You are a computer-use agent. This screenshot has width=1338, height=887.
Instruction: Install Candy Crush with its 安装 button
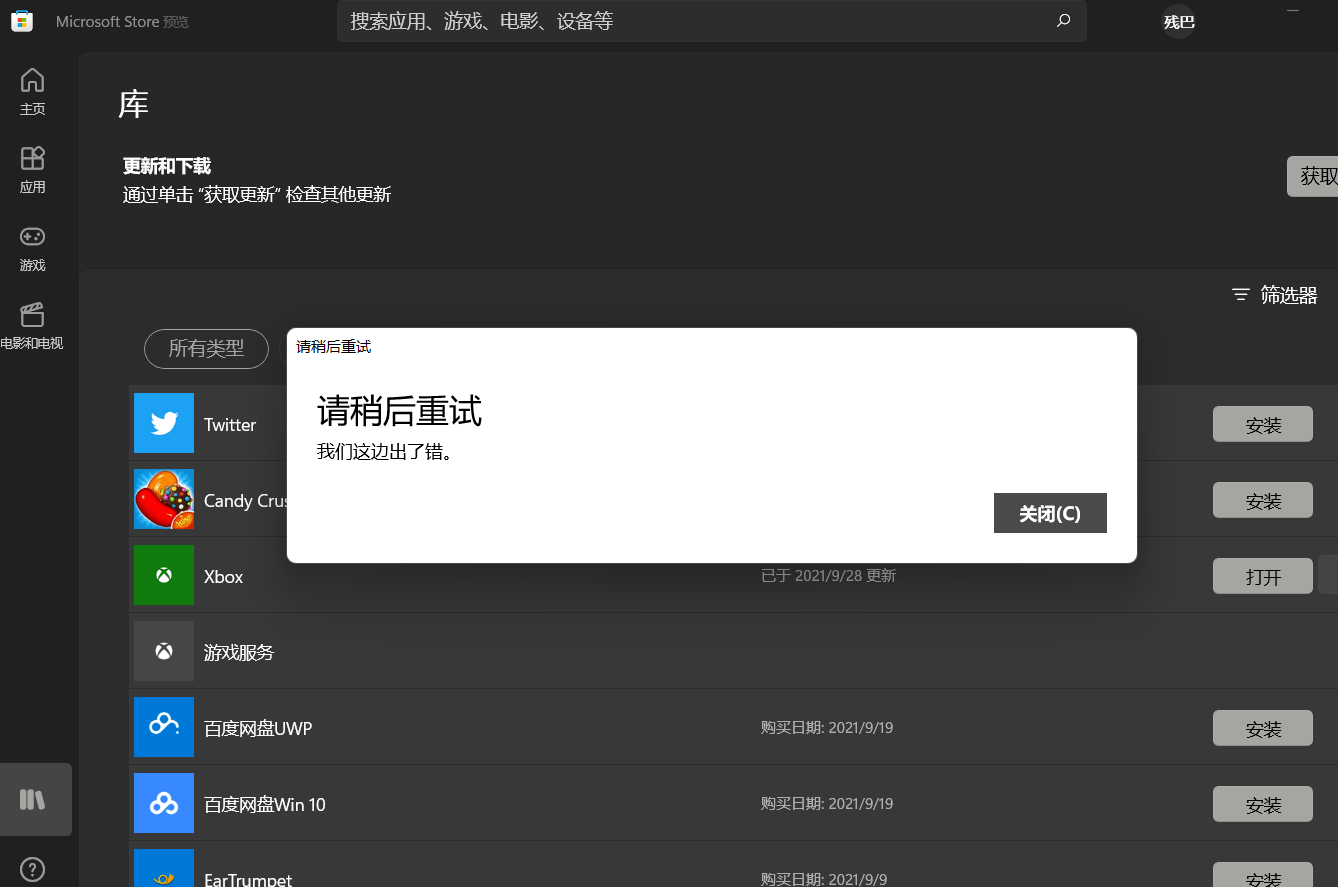(1263, 500)
